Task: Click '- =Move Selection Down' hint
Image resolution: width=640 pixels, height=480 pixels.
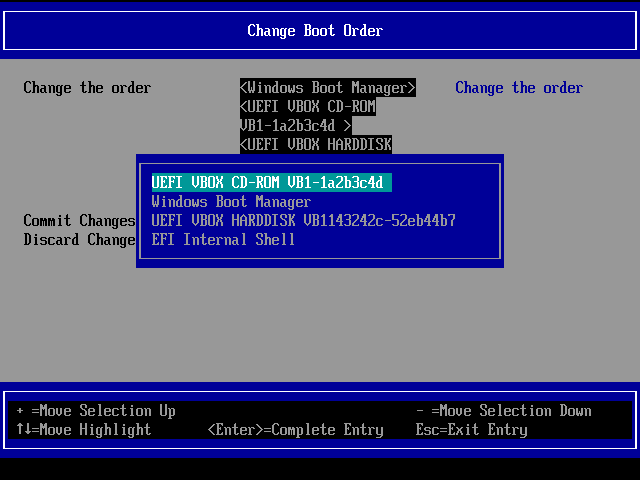Action: click(504, 411)
